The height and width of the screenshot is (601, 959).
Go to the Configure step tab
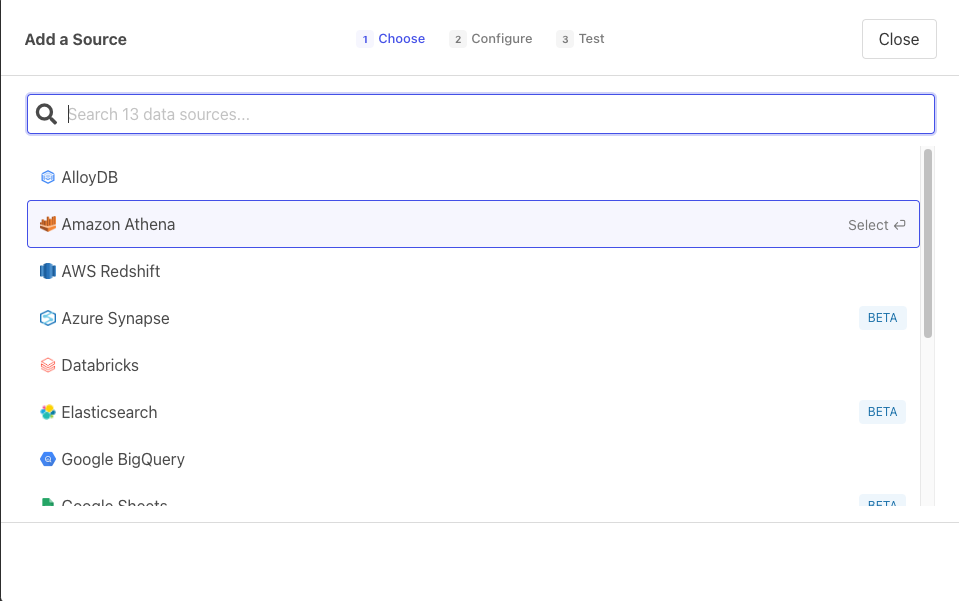[491, 39]
